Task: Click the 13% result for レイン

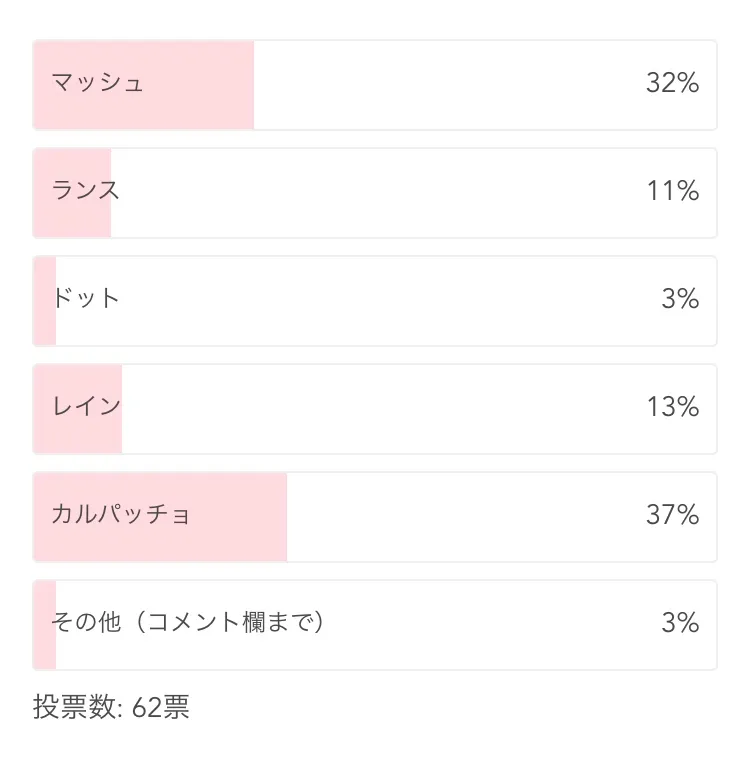Action: [x=672, y=407]
